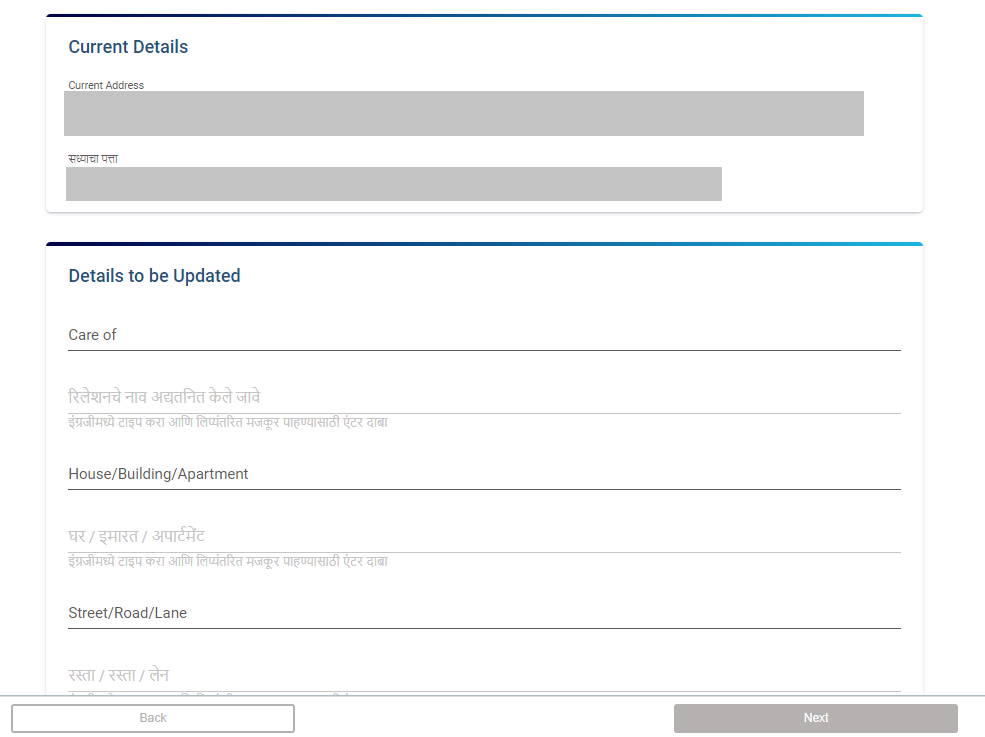The height and width of the screenshot is (737, 985).
Task: Focus the Marathi relation name field
Action: [x=484, y=397]
